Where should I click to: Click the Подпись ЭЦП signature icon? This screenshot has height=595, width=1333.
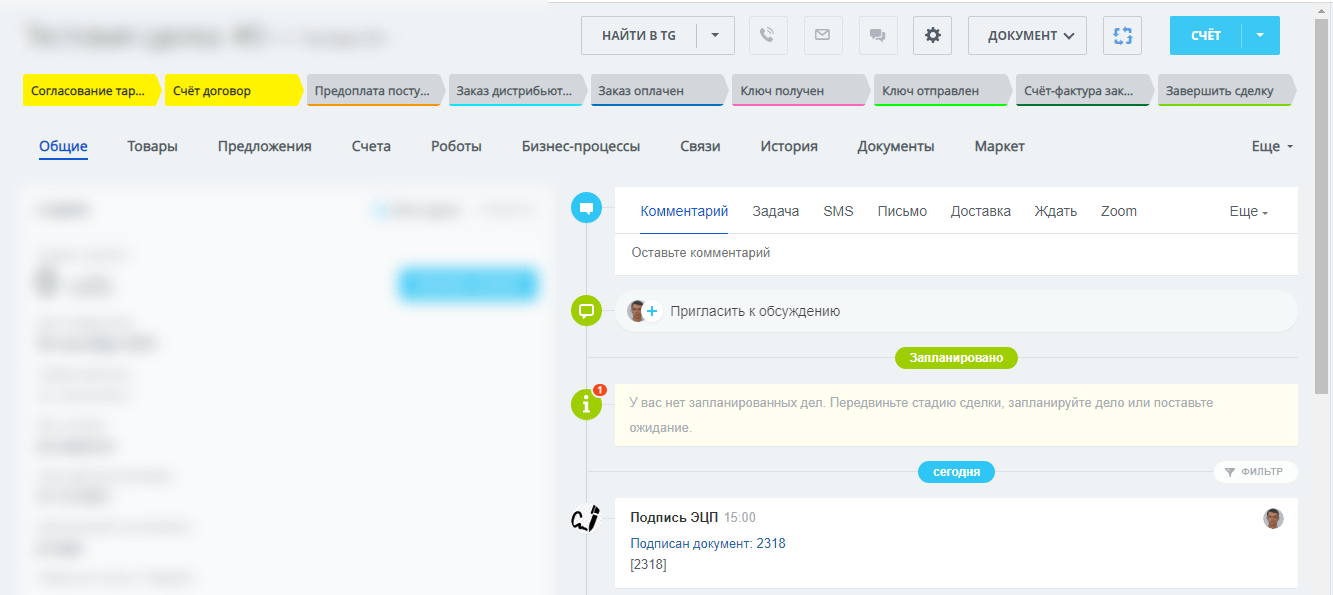point(586,518)
